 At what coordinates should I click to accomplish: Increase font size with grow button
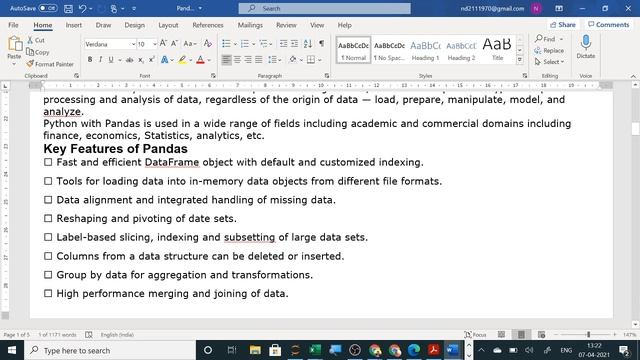[x=163, y=44]
